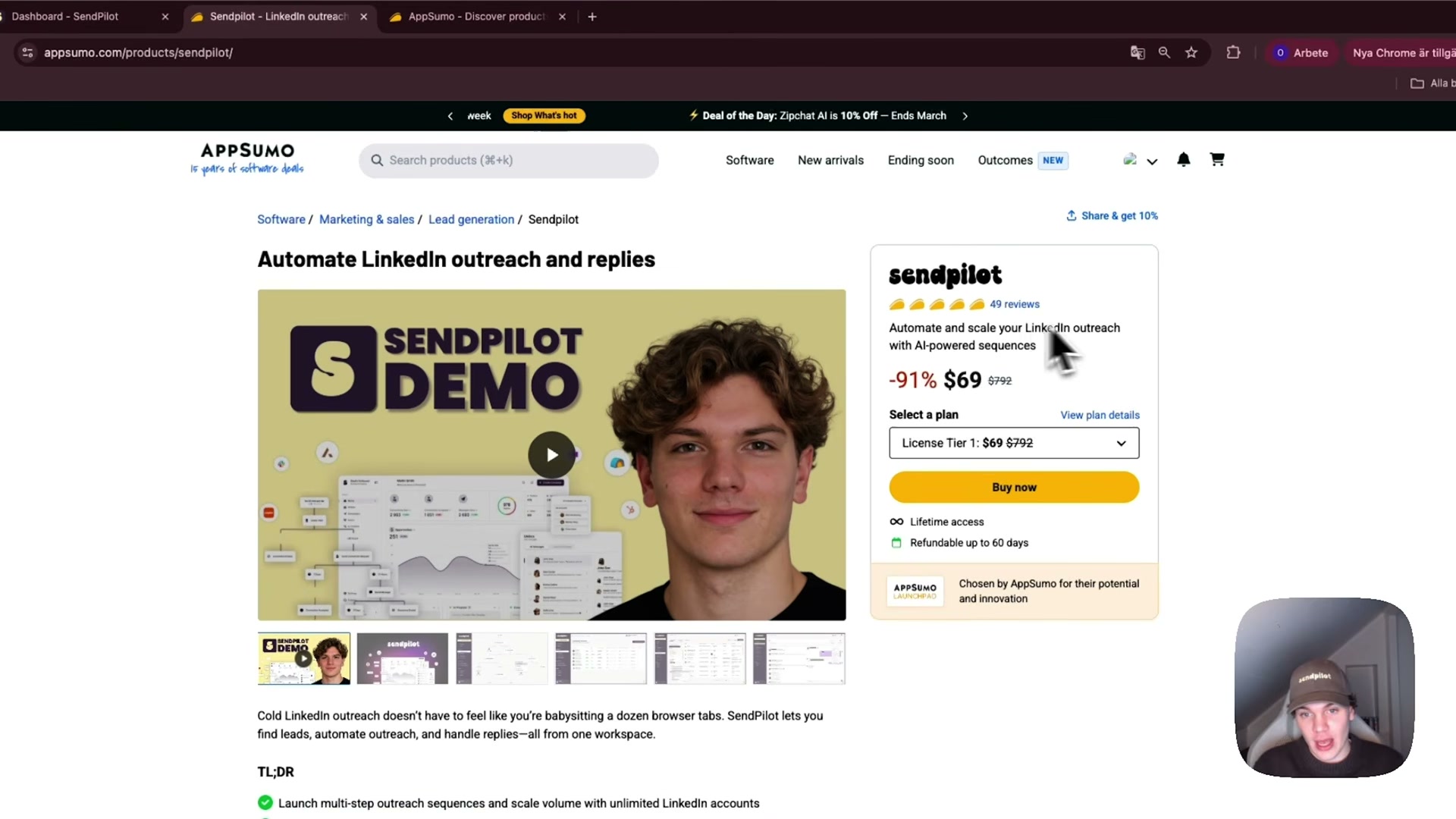
Task: Open the 49 reviews link
Action: point(1014,304)
